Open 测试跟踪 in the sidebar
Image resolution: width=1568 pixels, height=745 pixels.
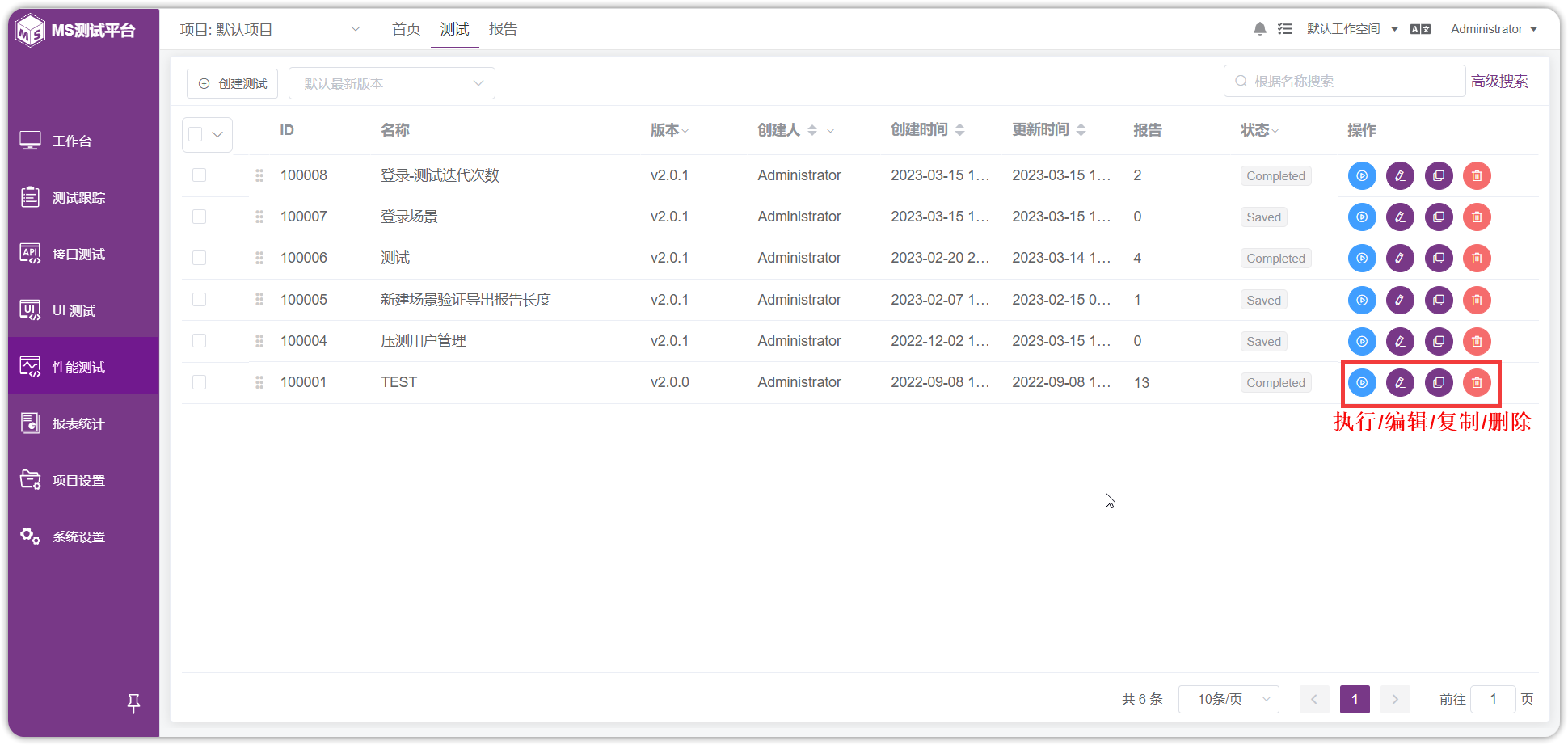[84, 197]
